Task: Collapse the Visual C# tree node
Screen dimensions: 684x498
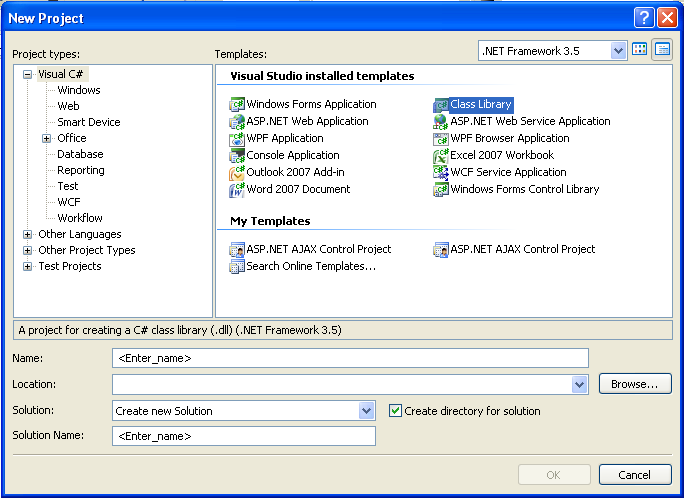Action: coord(27,75)
